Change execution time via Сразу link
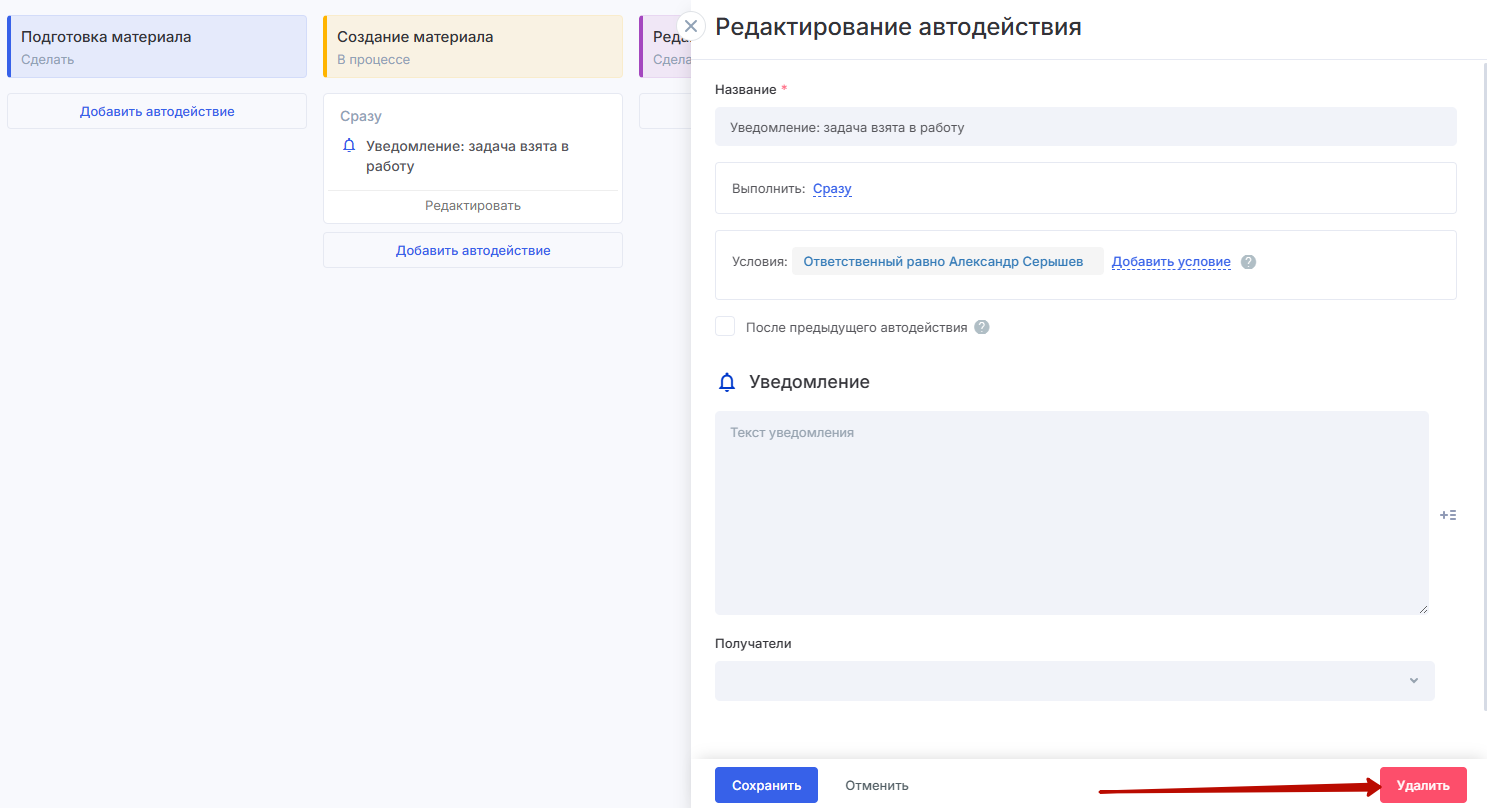The width and height of the screenshot is (1487, 808). coord(832,188)
